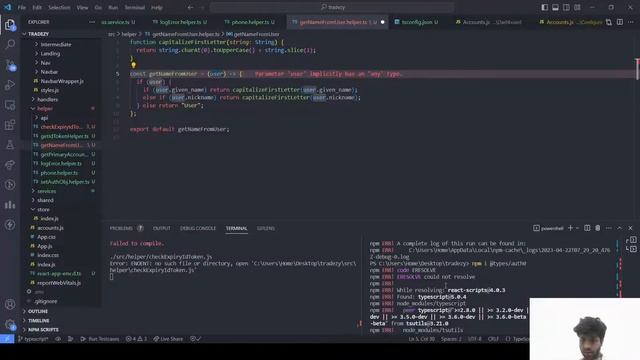Click Live Share in status bar
Image resolution: width=640 pixels, height=360 pixels.
coord(168,339)
